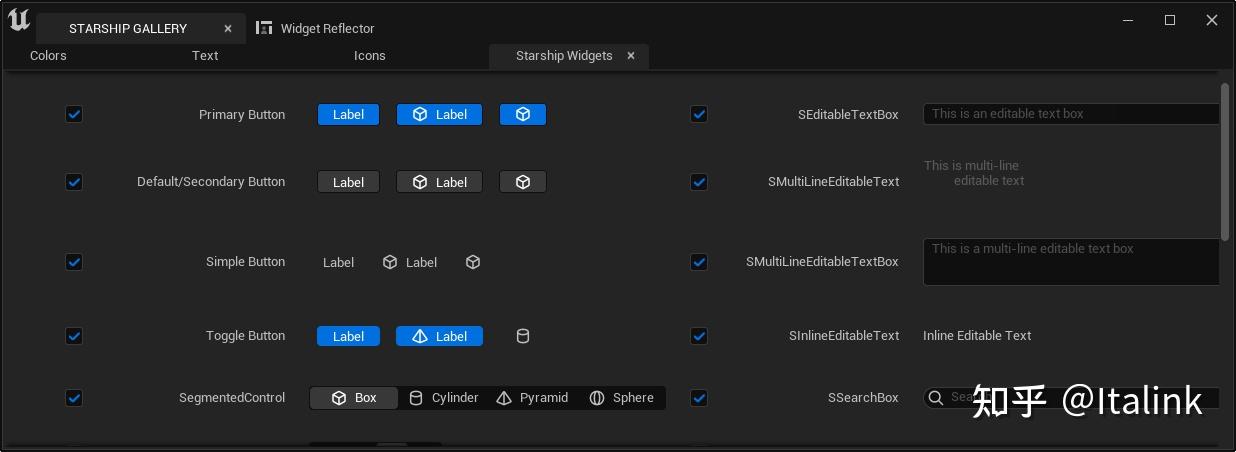Click the icon-only cube Primary Button
1236x452 pixels.
point(522,115)
